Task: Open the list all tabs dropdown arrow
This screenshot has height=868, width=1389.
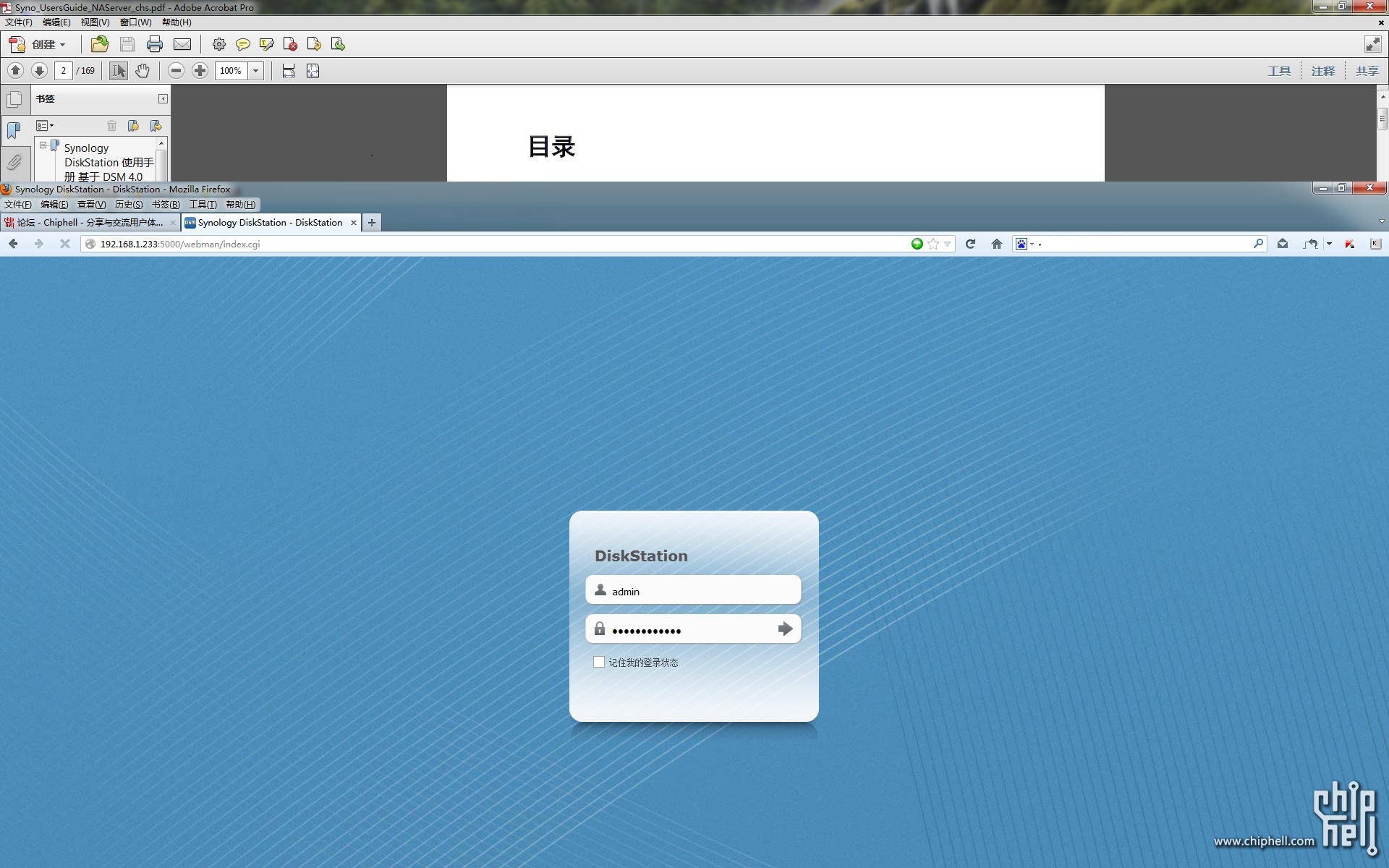Action: coord(1382,222)
